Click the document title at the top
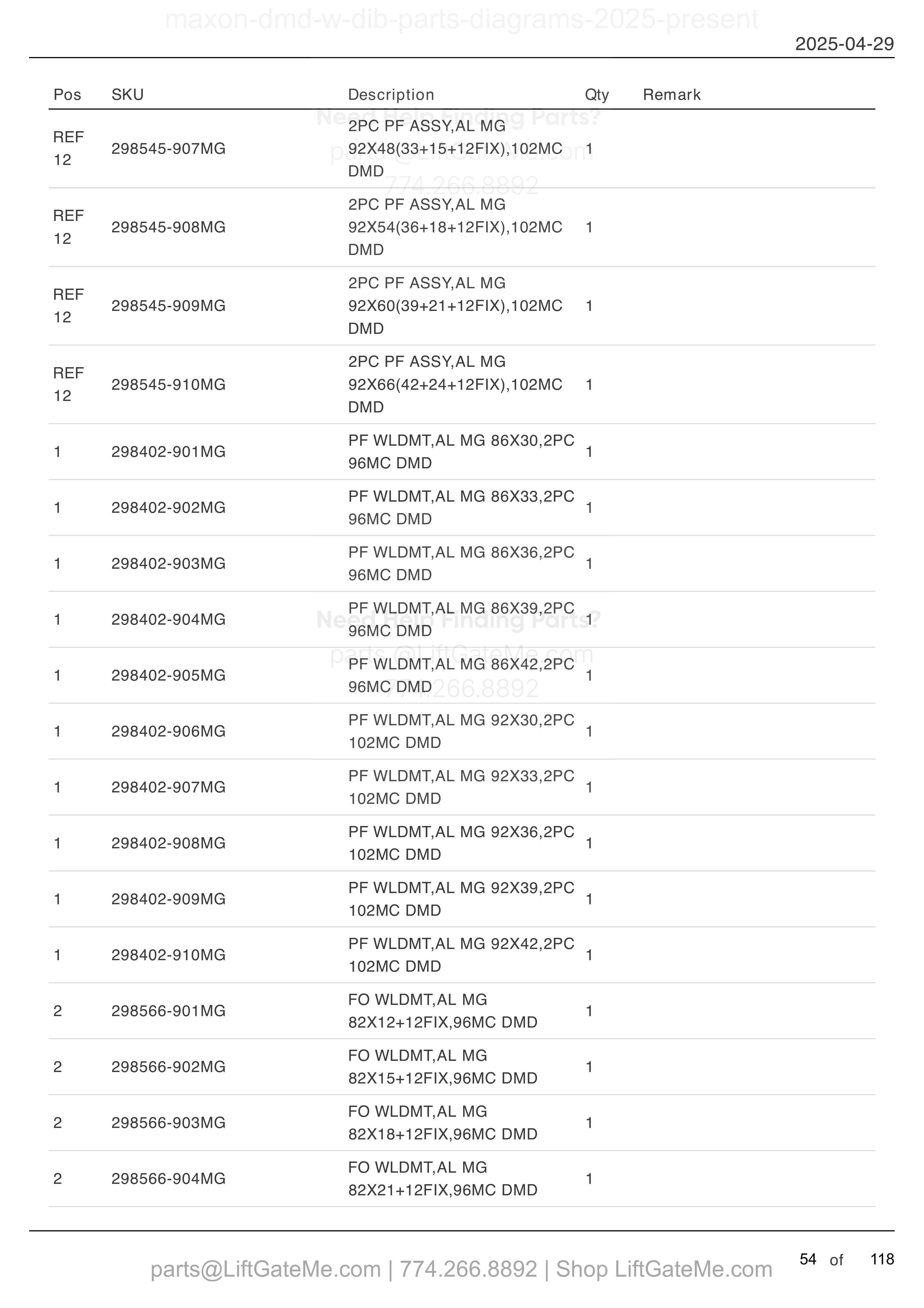This screenshot has height=1308, width=924. click(462, 19)
